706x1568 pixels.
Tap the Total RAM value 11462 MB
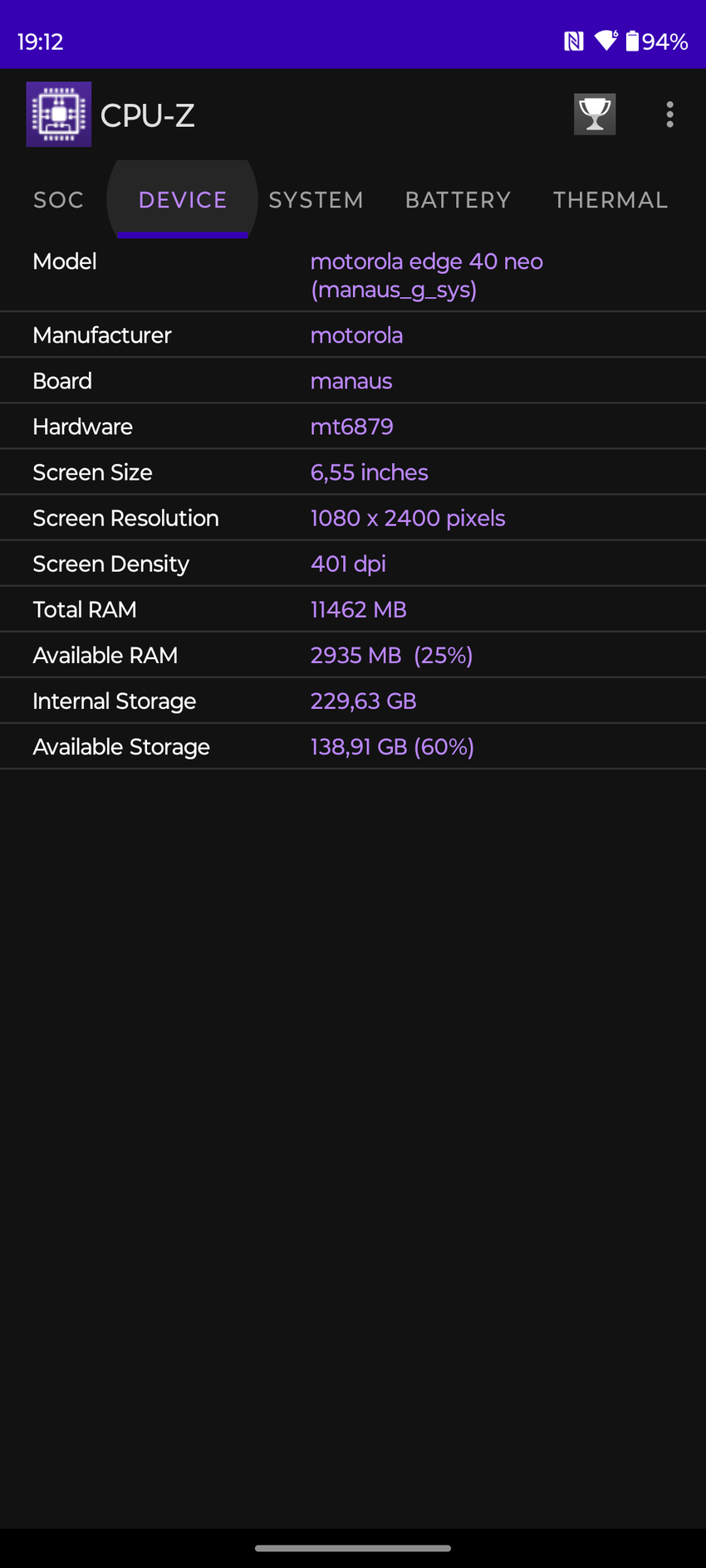[358, 609]
